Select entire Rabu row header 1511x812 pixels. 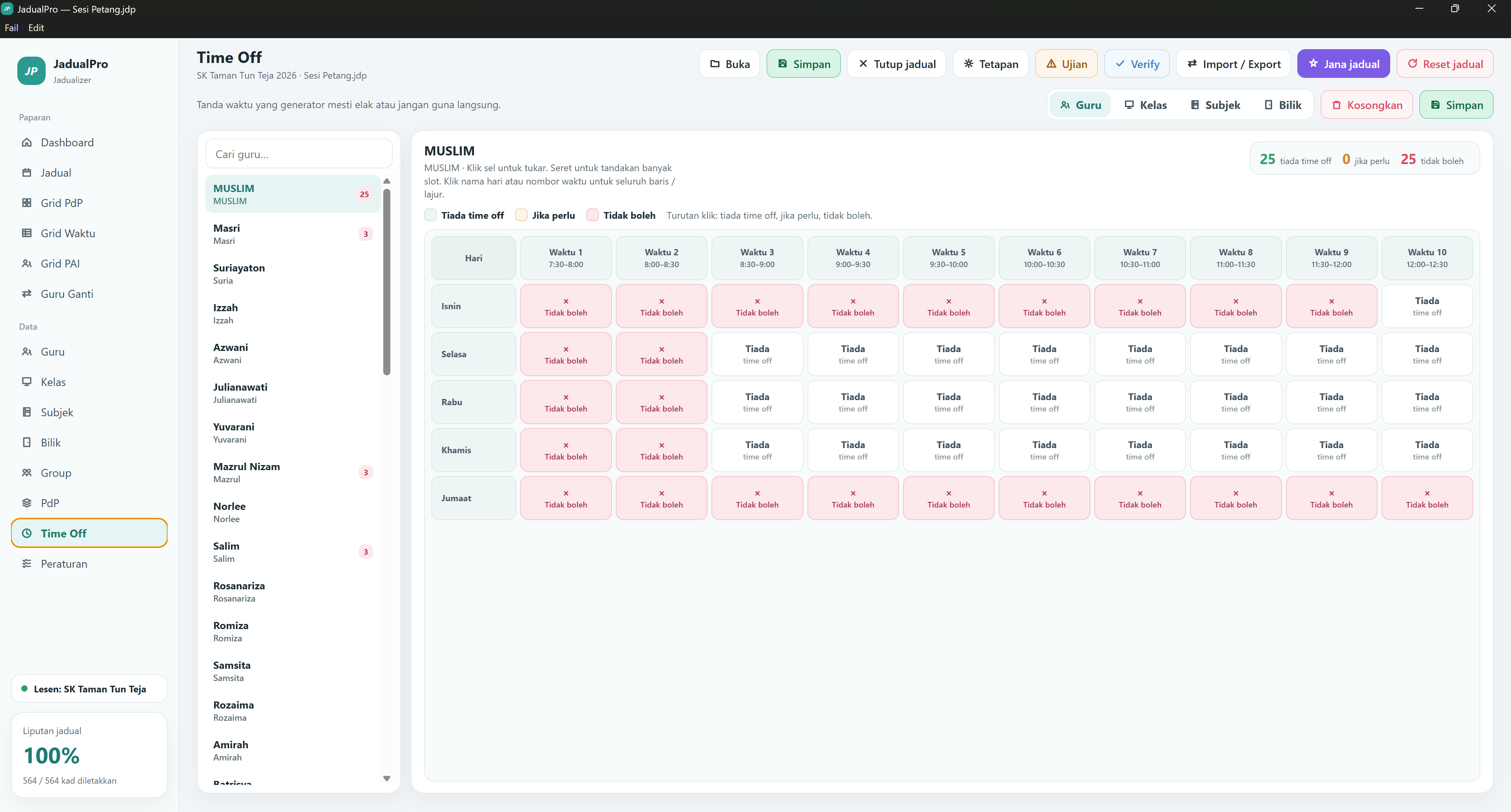[x=473, y=402]
